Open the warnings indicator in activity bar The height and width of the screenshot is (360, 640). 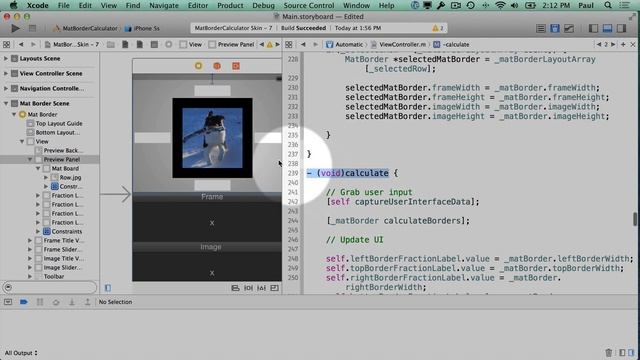(438, 28)
